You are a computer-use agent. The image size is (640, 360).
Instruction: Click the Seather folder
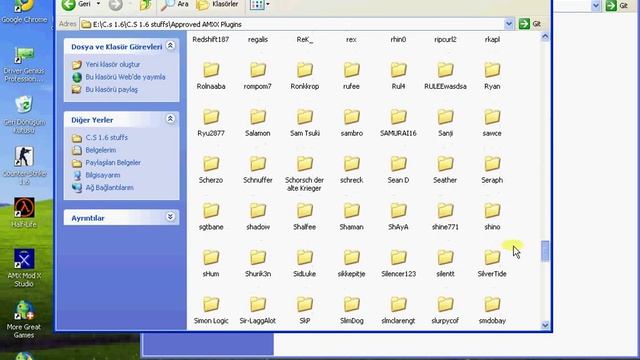point(445,169)
